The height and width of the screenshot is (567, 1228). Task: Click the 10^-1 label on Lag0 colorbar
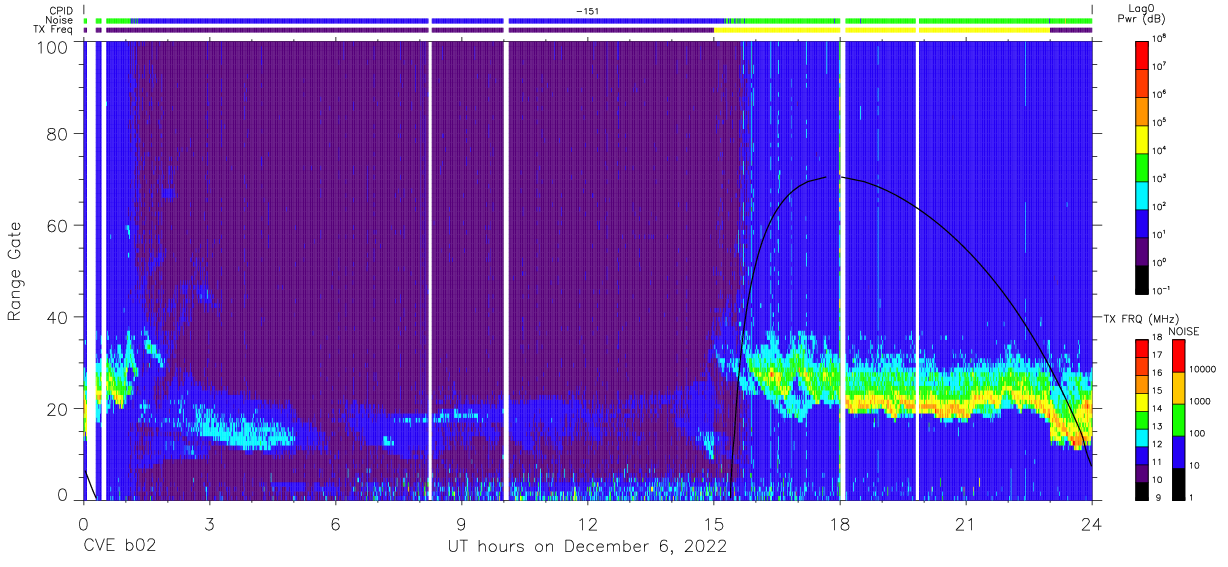[x=1162, y=290]
